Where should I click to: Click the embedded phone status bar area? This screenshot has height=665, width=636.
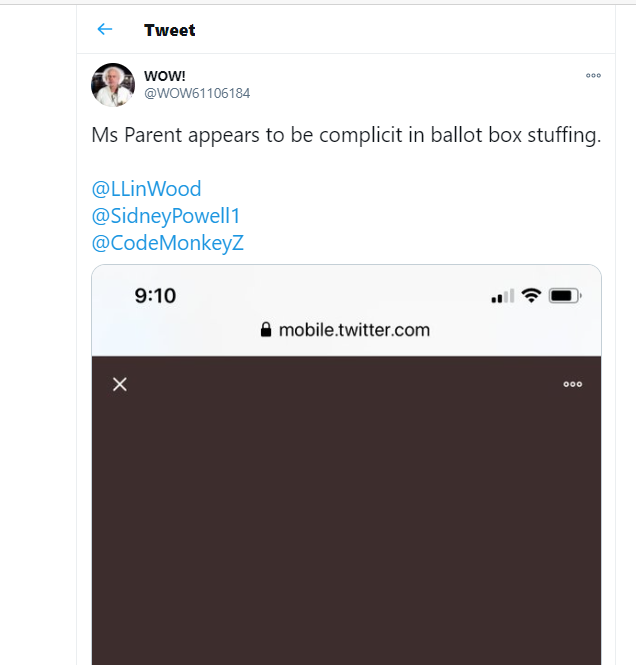click(x=346, y=296)
